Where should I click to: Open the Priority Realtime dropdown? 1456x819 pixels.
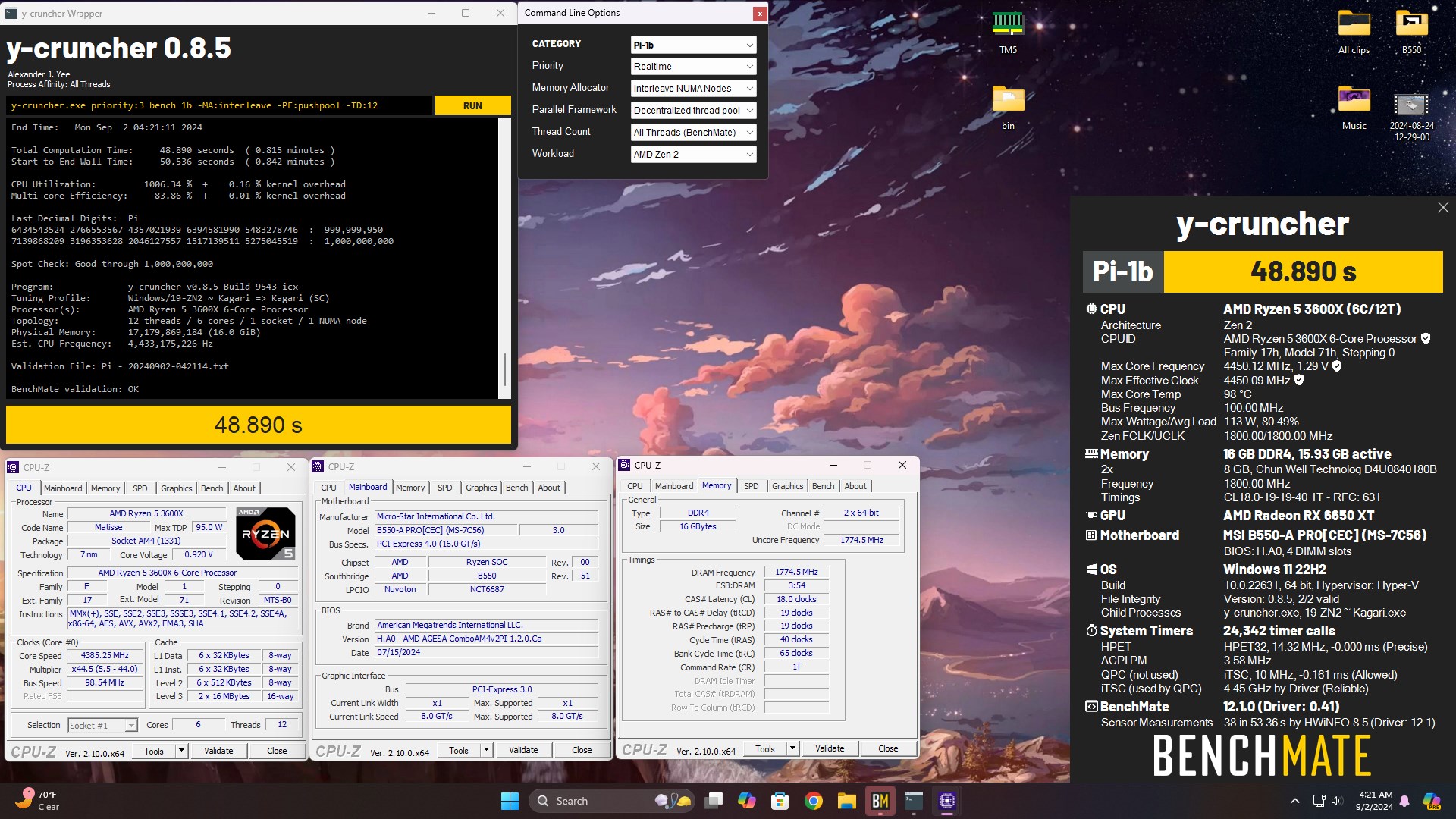tap(693, 67)
